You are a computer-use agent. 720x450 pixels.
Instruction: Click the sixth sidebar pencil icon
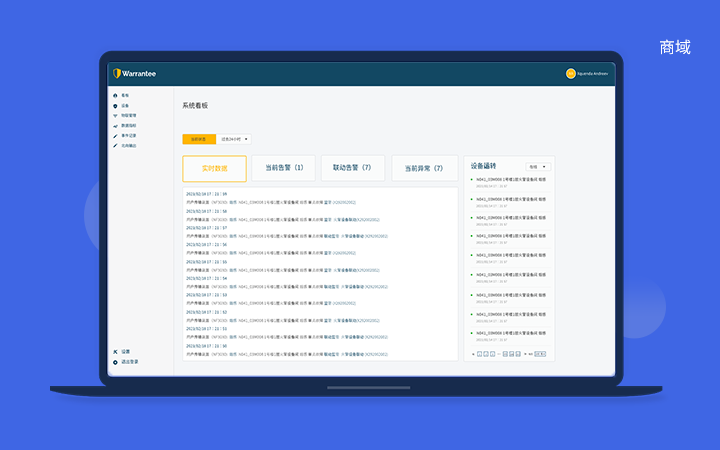(x=116, y=145)
